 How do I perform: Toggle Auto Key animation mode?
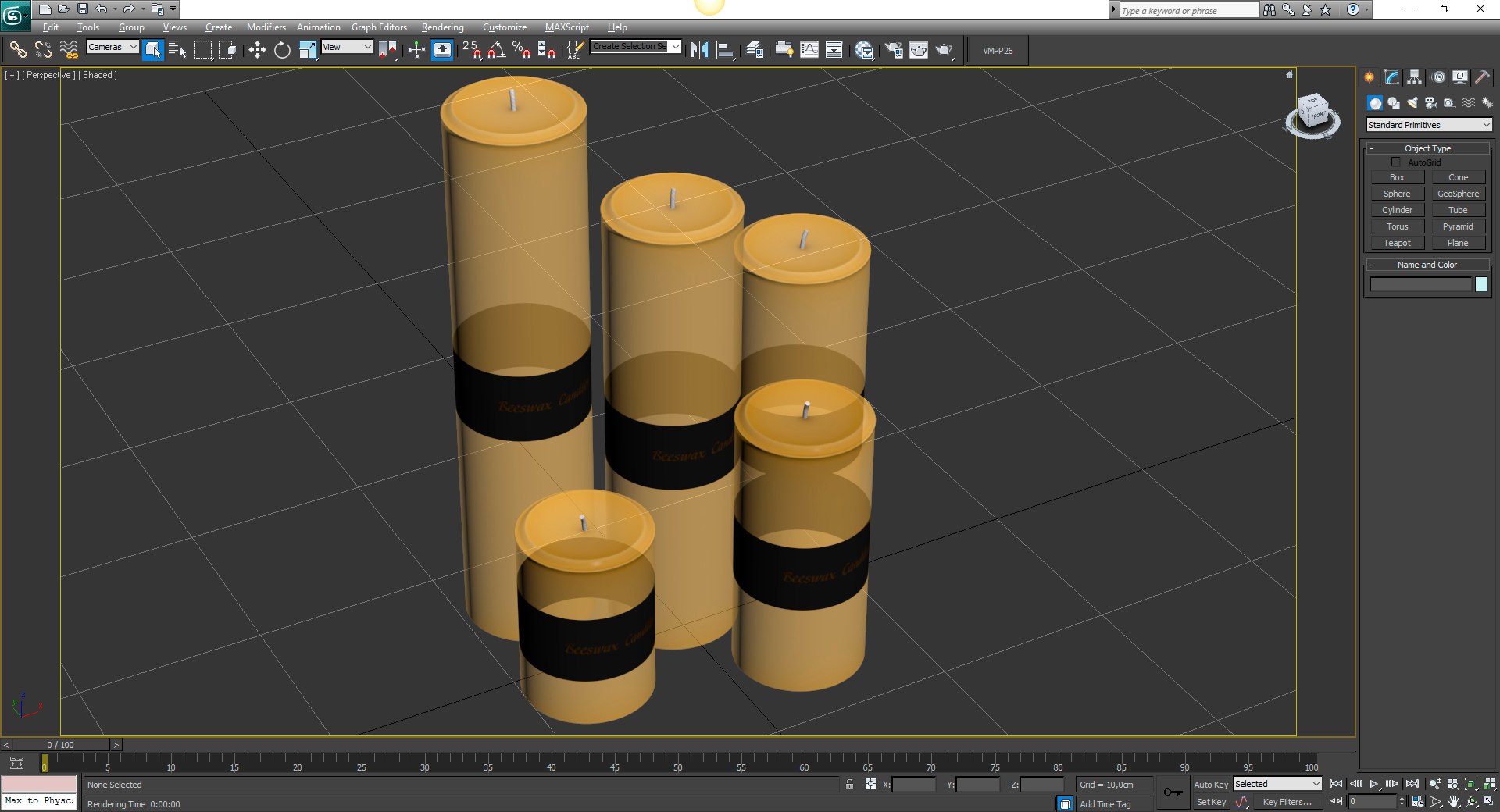coord(1210,785)
